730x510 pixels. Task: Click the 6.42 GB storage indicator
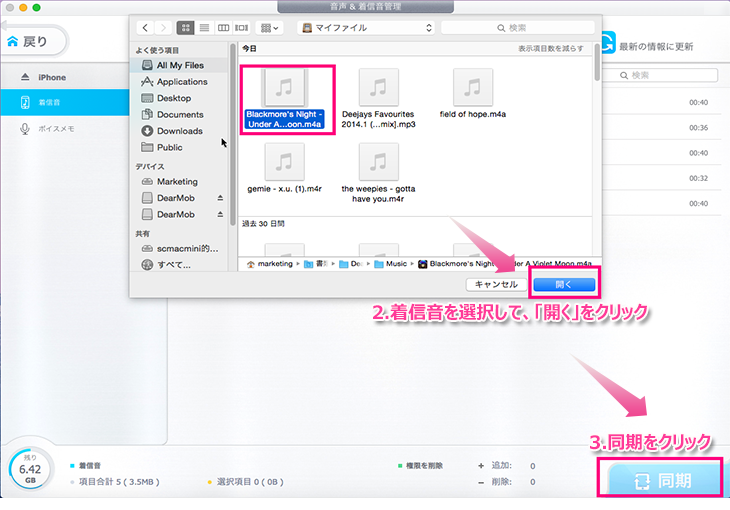(30, 469)
